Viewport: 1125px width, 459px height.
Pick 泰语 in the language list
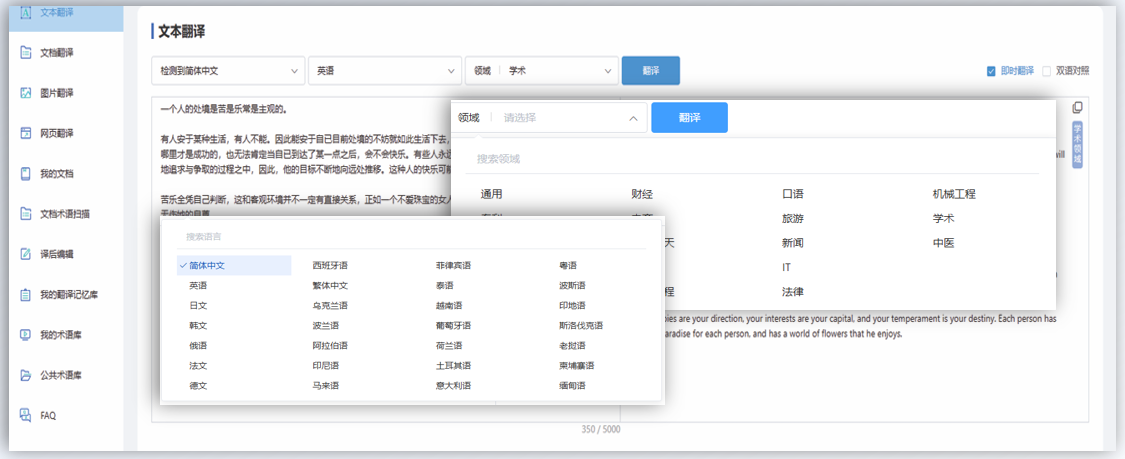[445, 285]
